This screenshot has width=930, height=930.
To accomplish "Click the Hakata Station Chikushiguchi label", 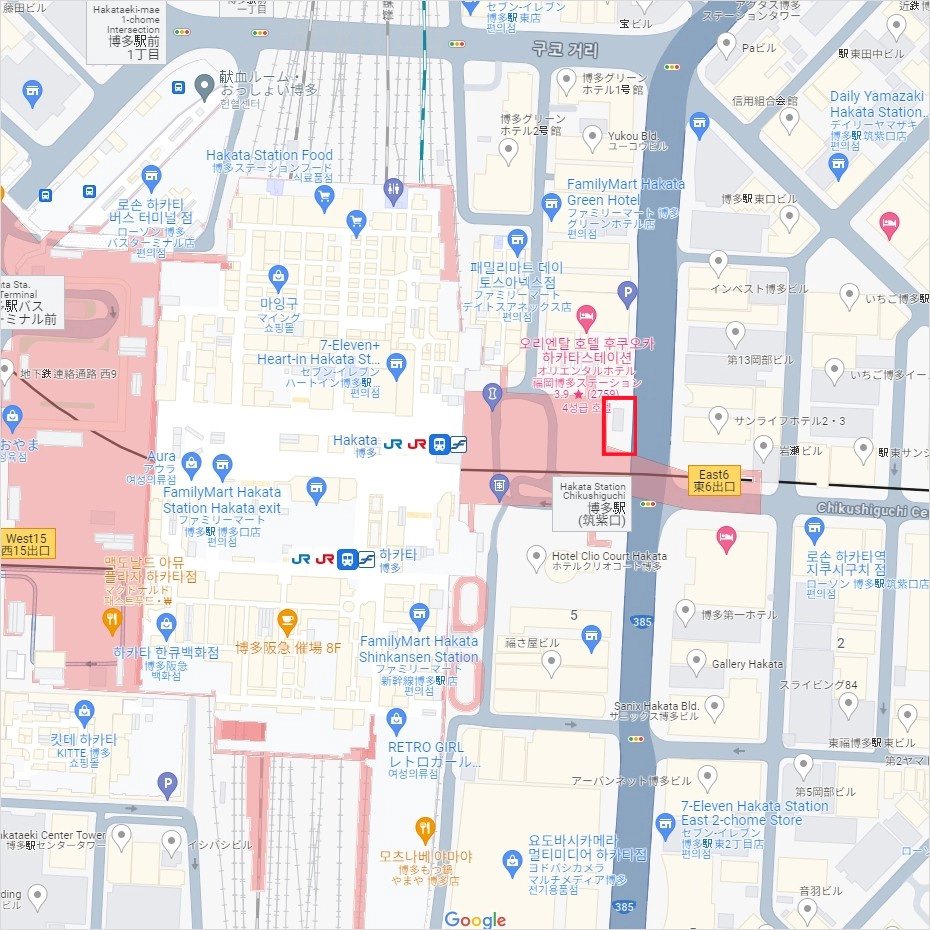I will [592, 504].
